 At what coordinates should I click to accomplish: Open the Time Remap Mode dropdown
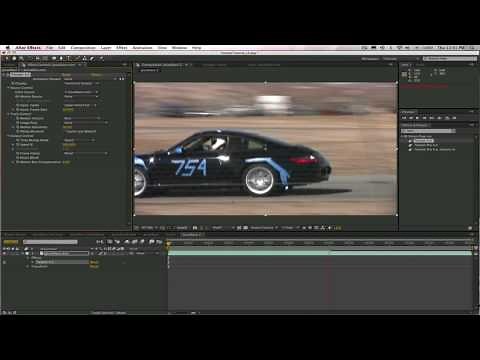(80, 140)
